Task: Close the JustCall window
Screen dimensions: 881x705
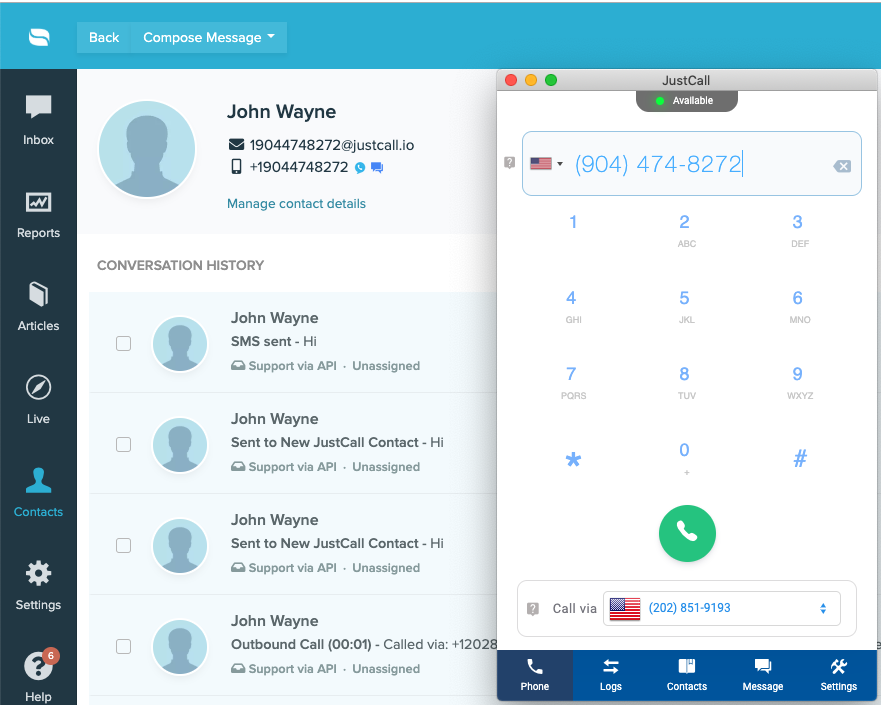Action: point(511,80)
